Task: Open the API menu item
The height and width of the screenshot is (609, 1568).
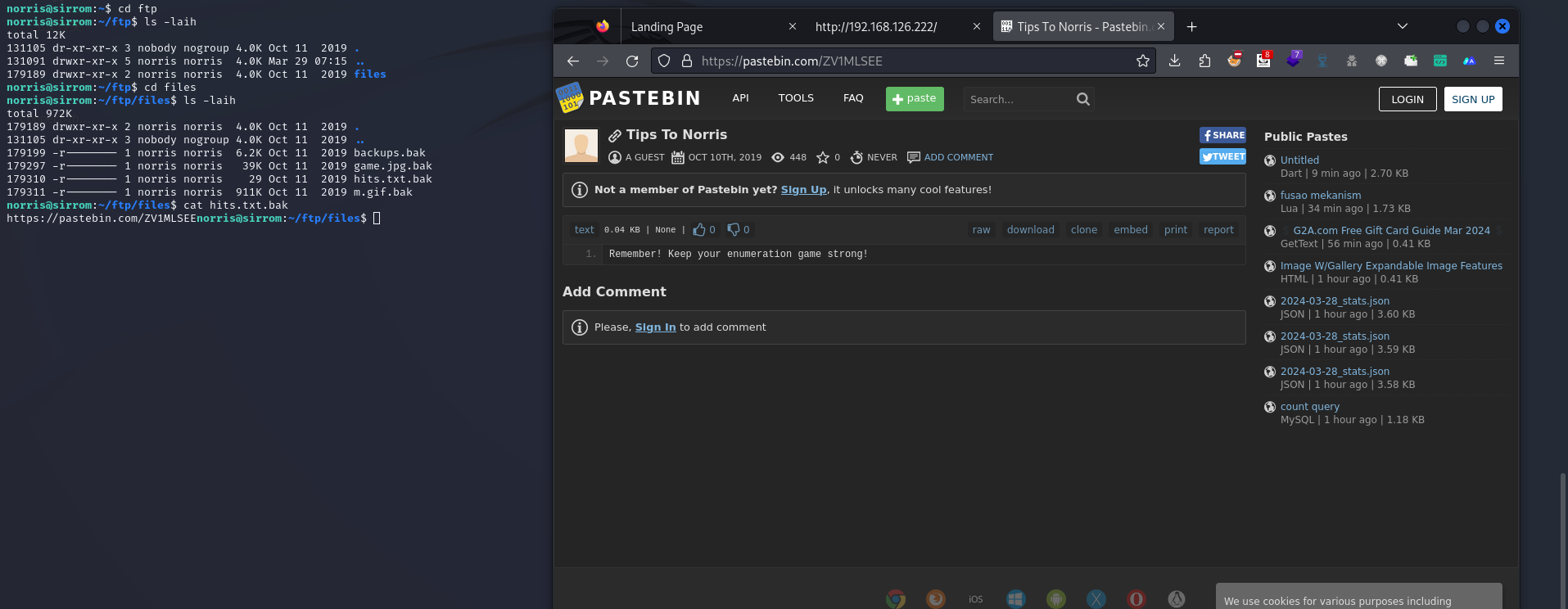Action: 740,98
